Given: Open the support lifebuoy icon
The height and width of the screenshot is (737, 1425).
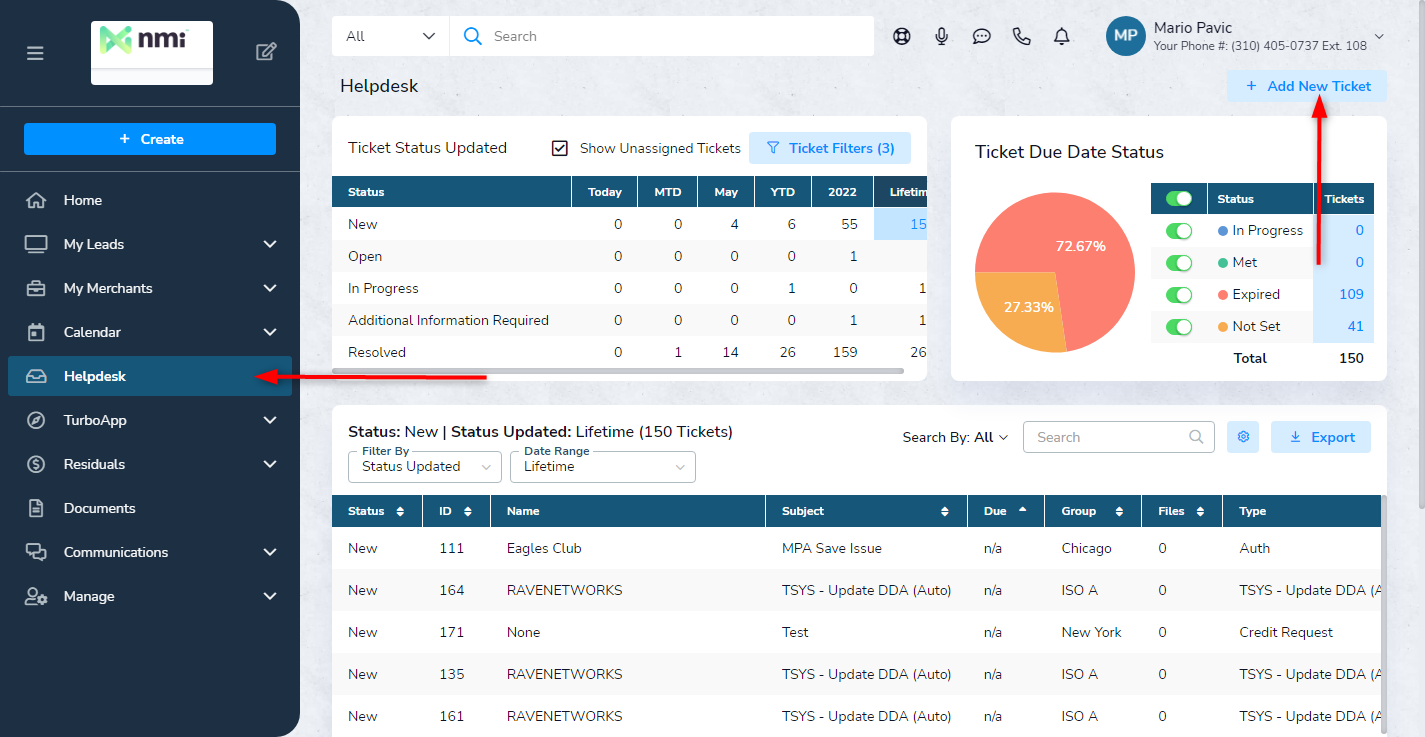Looking at the screenshot, I should tap(902, 36).
